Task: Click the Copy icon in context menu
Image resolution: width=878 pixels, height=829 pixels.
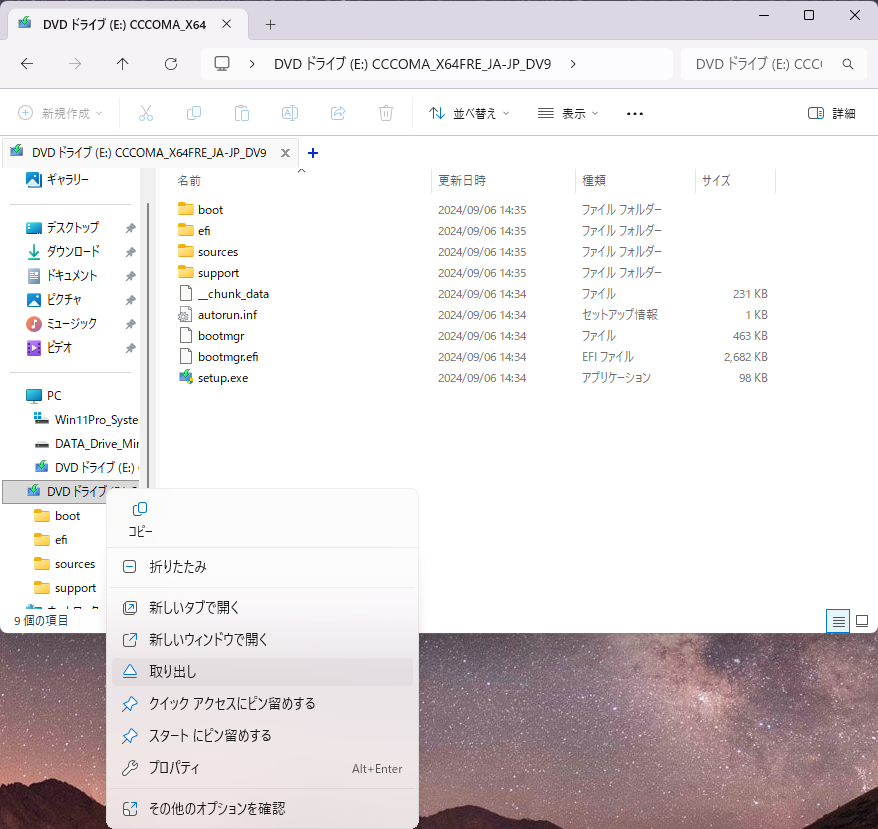Action: click(x=140, y=518)
